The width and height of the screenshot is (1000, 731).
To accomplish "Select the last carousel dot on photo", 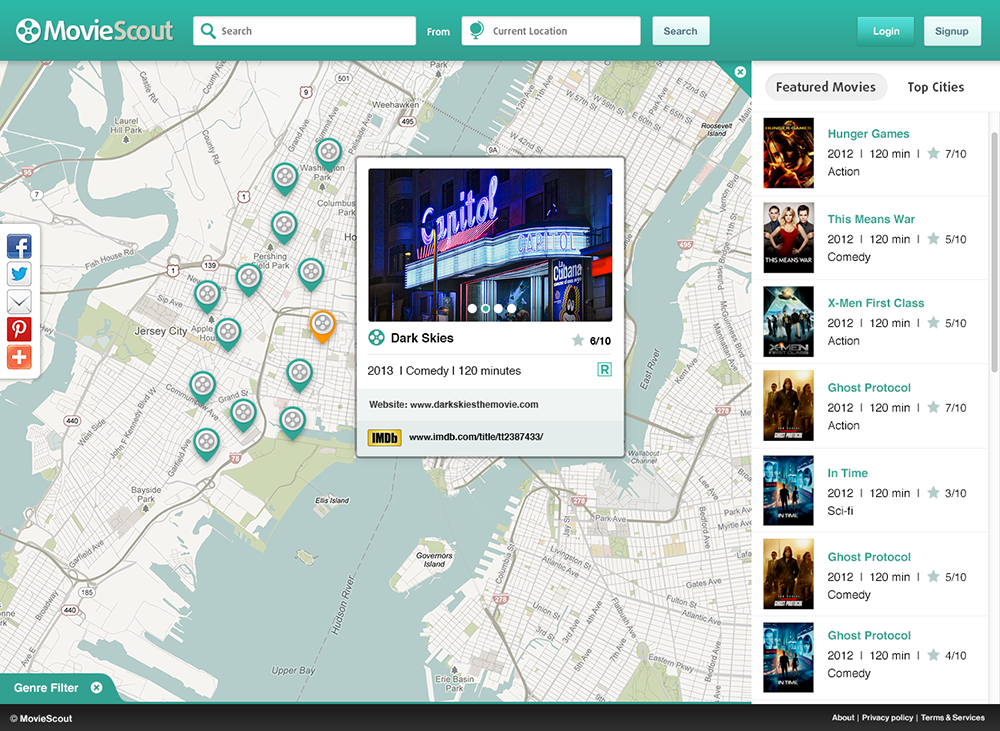I will click(x=511, y=309).
